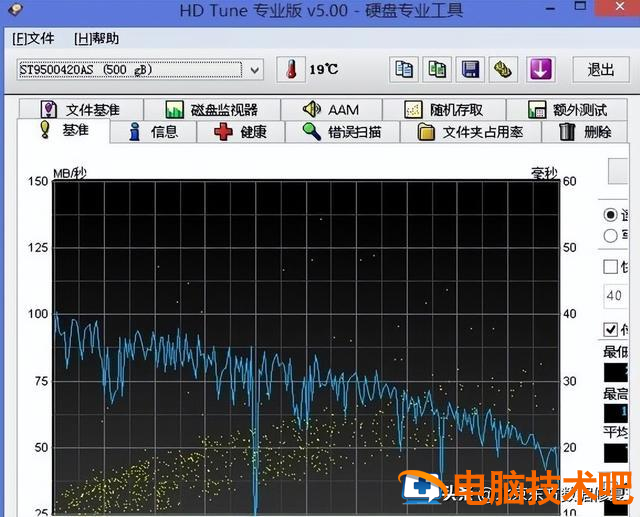Click the options tools icon

(x=503, y=69)
